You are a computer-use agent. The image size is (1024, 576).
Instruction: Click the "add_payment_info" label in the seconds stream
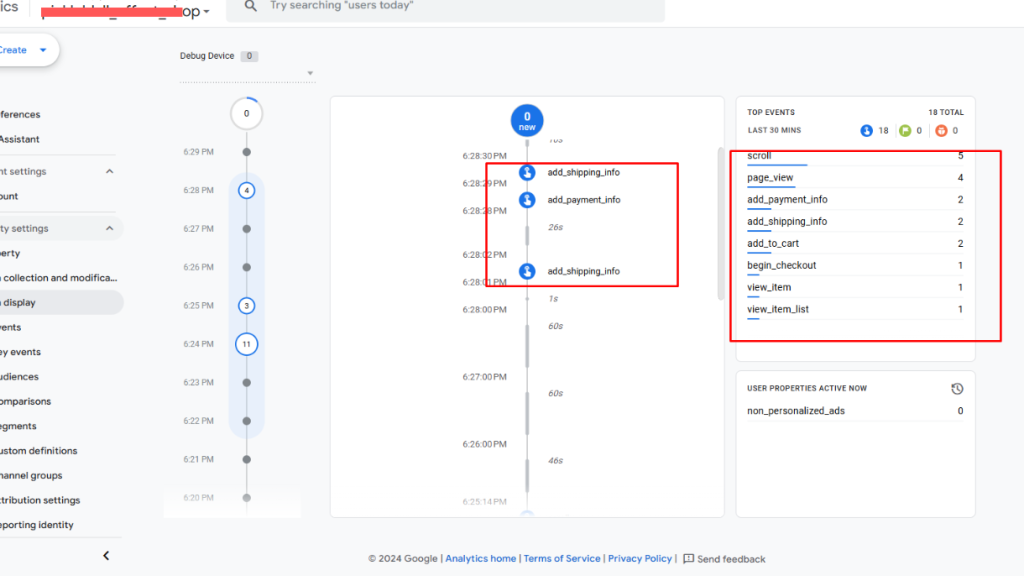click(x=584, y=200)
